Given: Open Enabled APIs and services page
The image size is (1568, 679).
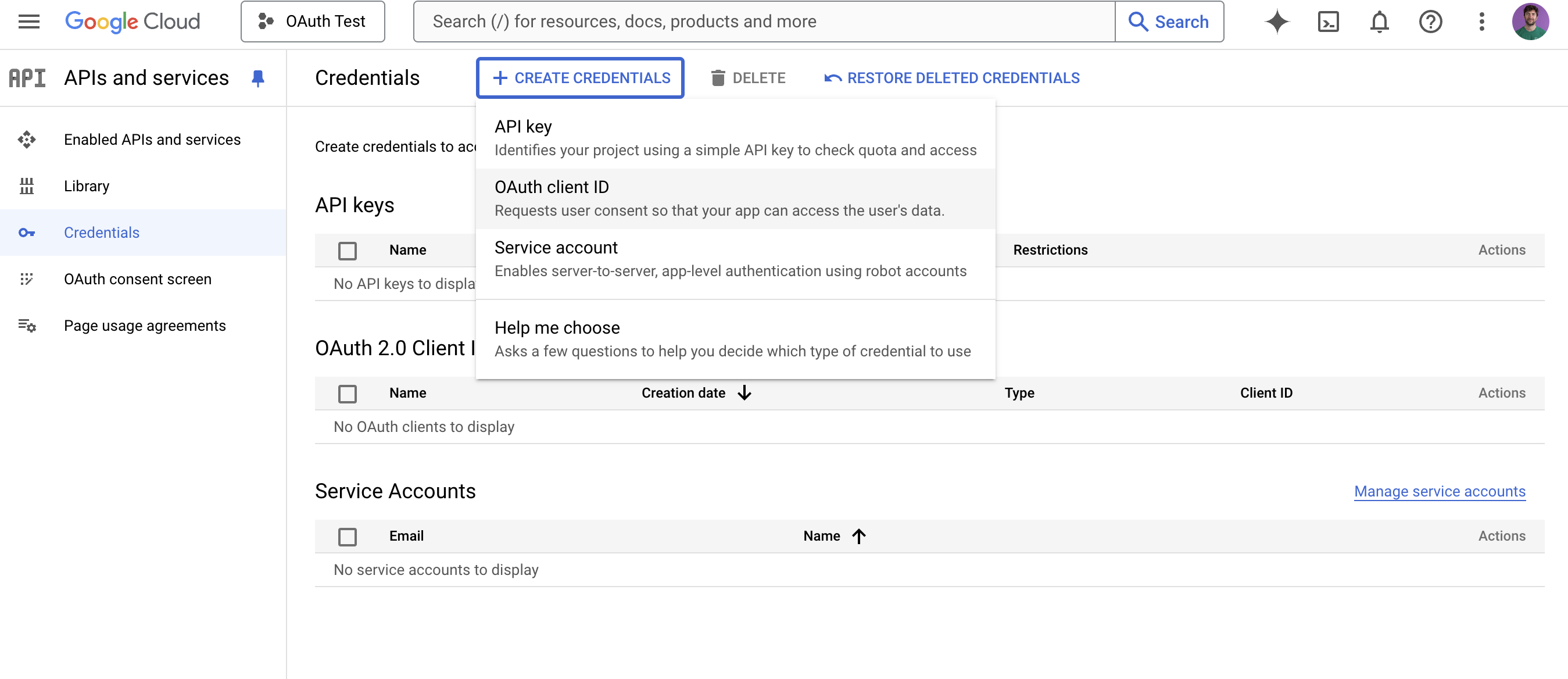Looking at the screenshot, I should (x=152, y=140).
